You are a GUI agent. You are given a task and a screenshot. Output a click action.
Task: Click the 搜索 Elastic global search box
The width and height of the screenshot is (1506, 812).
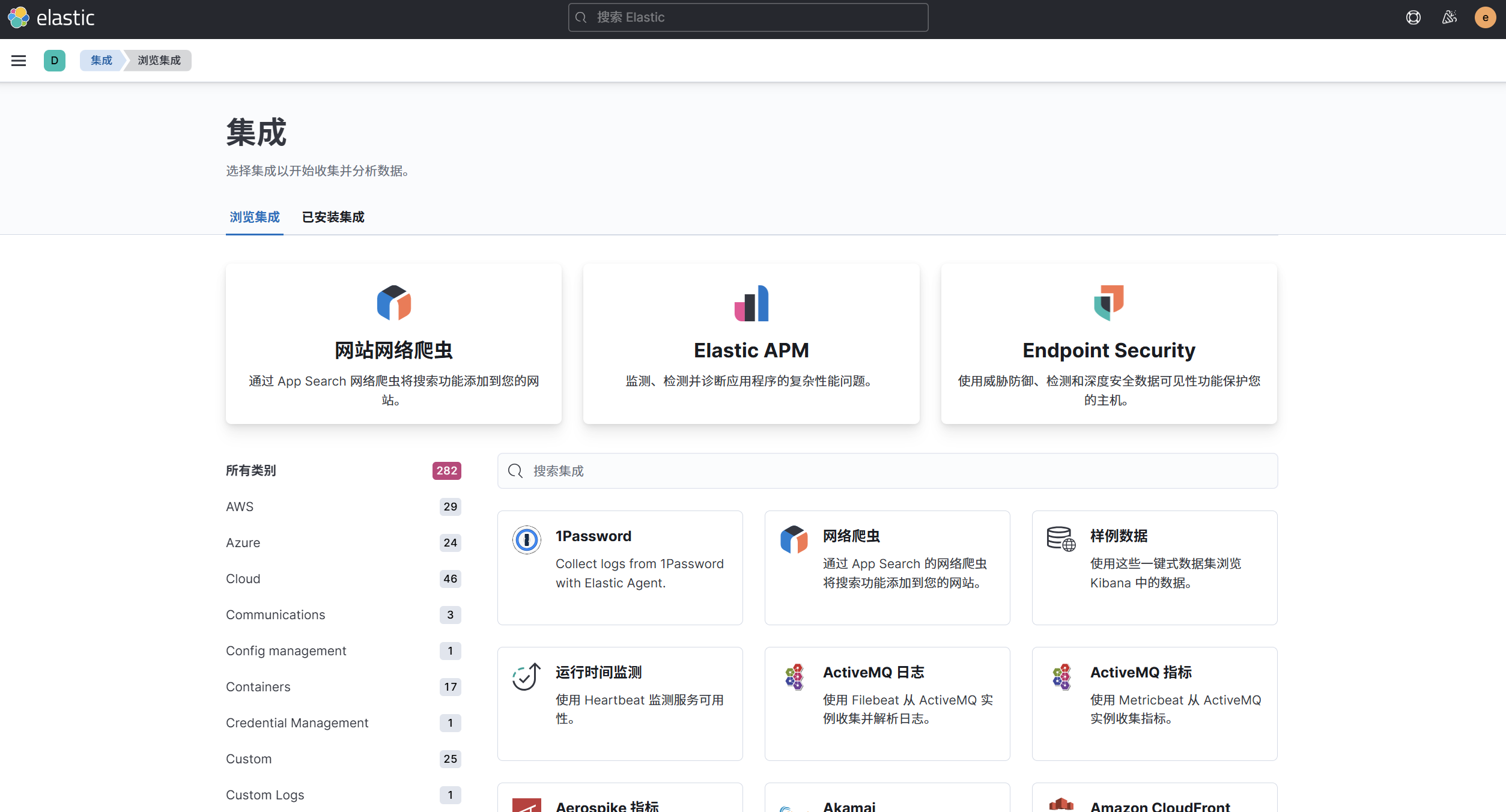[748, 17]
